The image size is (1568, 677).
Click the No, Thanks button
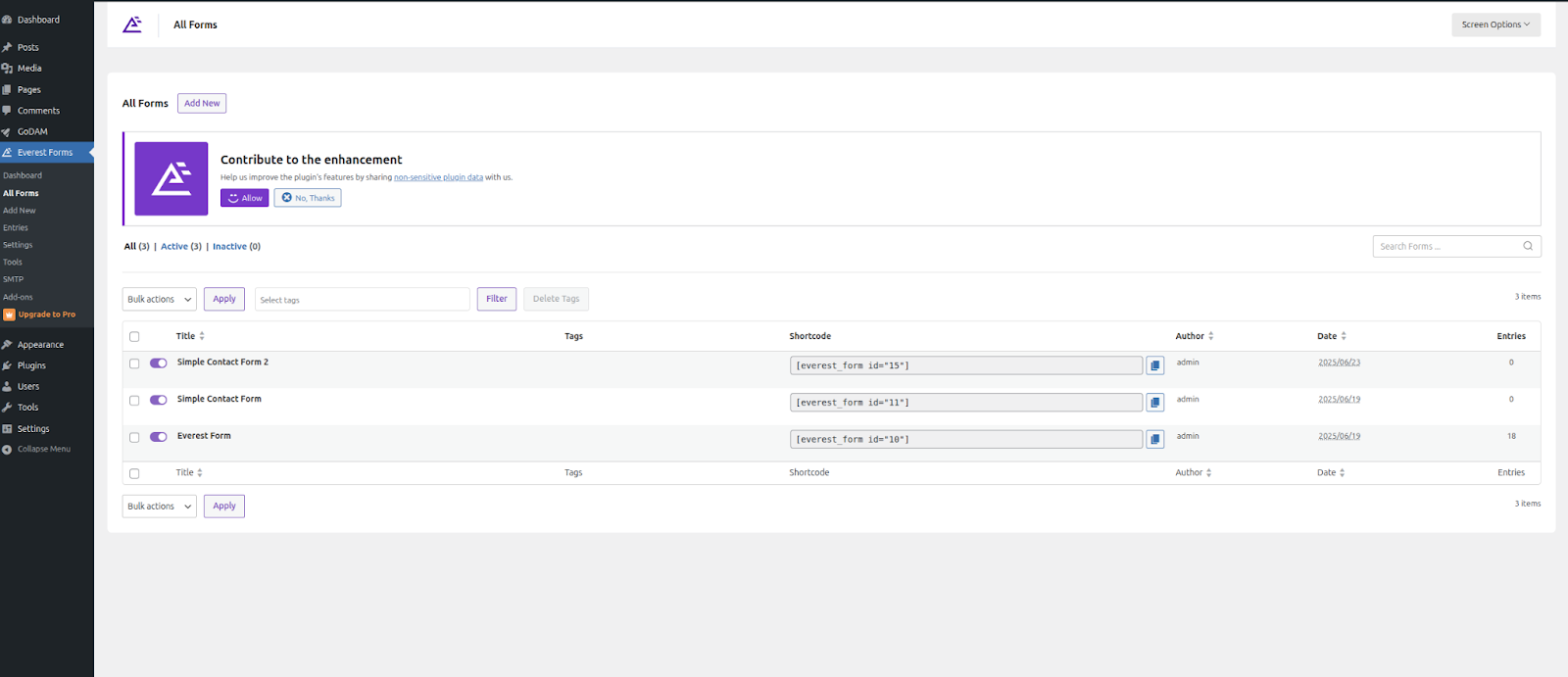pos(308,198)
